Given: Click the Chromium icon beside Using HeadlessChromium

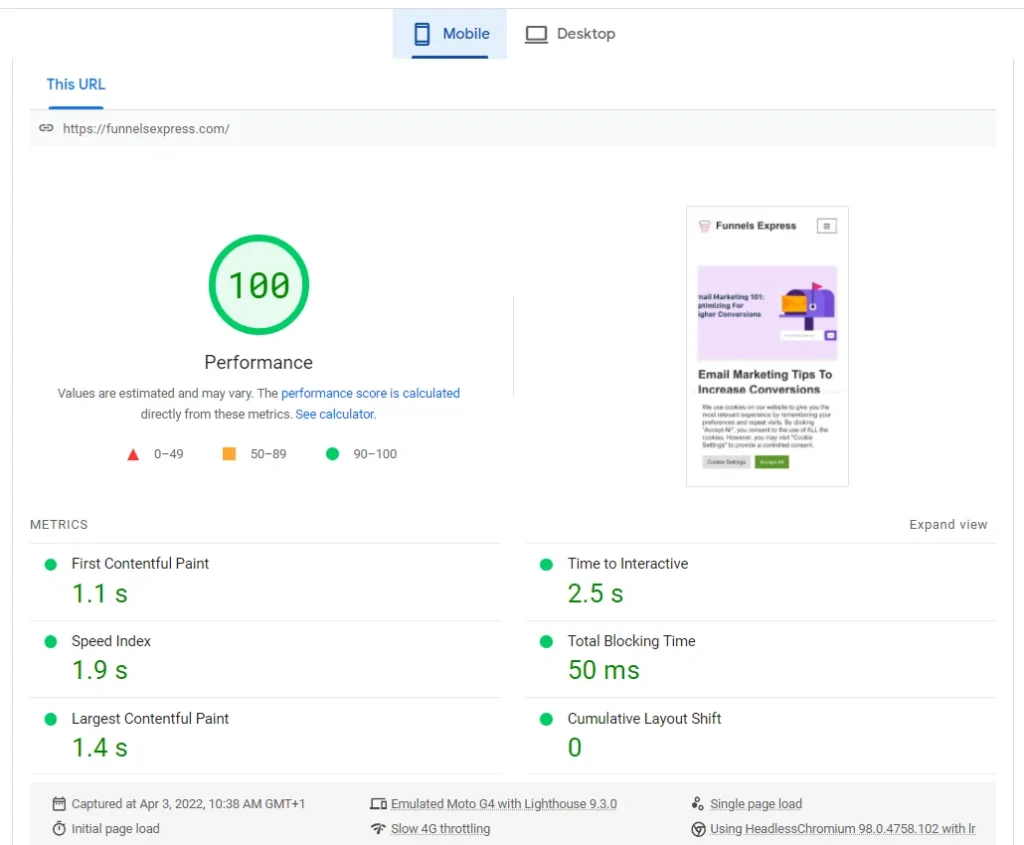Looking at the screenshot, I should click(698, 829).
